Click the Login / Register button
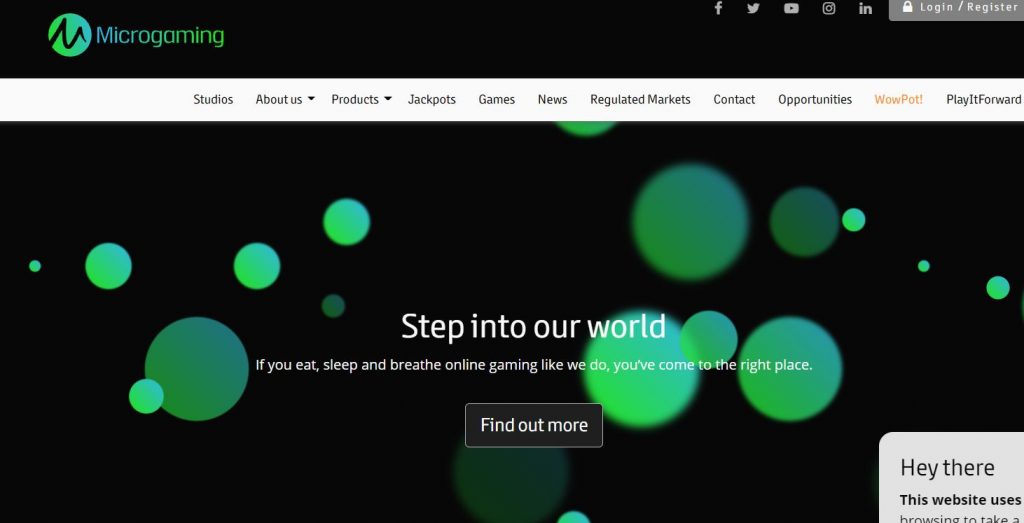The image size is (1024, 523). coord(968,7)
